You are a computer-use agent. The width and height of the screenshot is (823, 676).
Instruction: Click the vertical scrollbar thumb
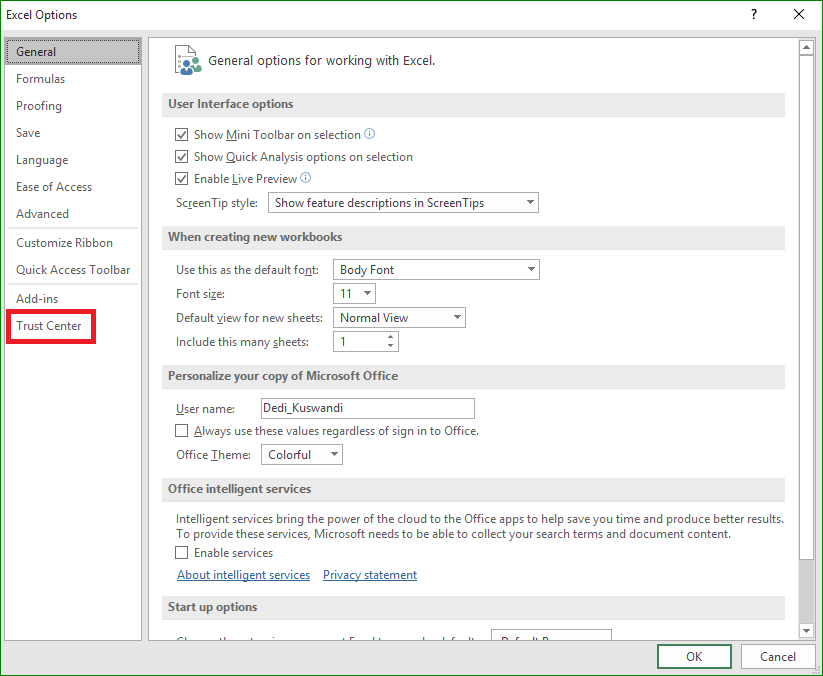click(806, 307)
